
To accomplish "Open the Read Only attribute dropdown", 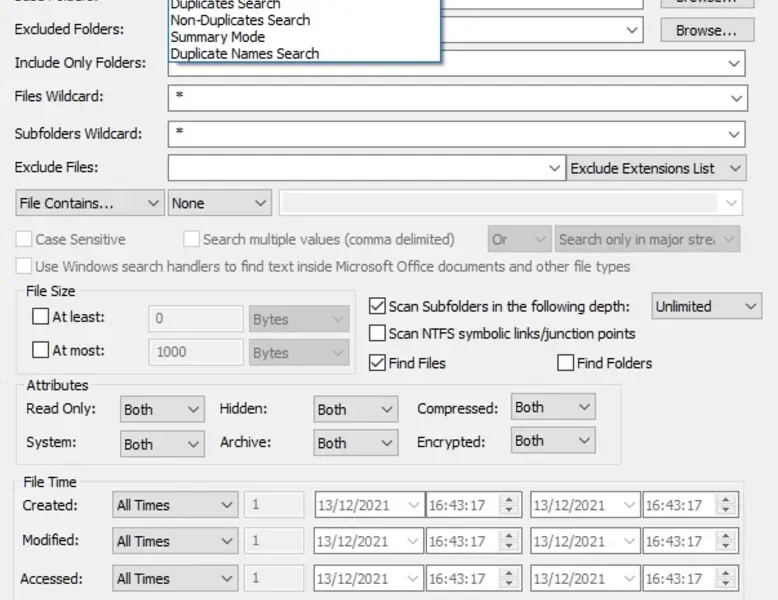I will point(162,409).
